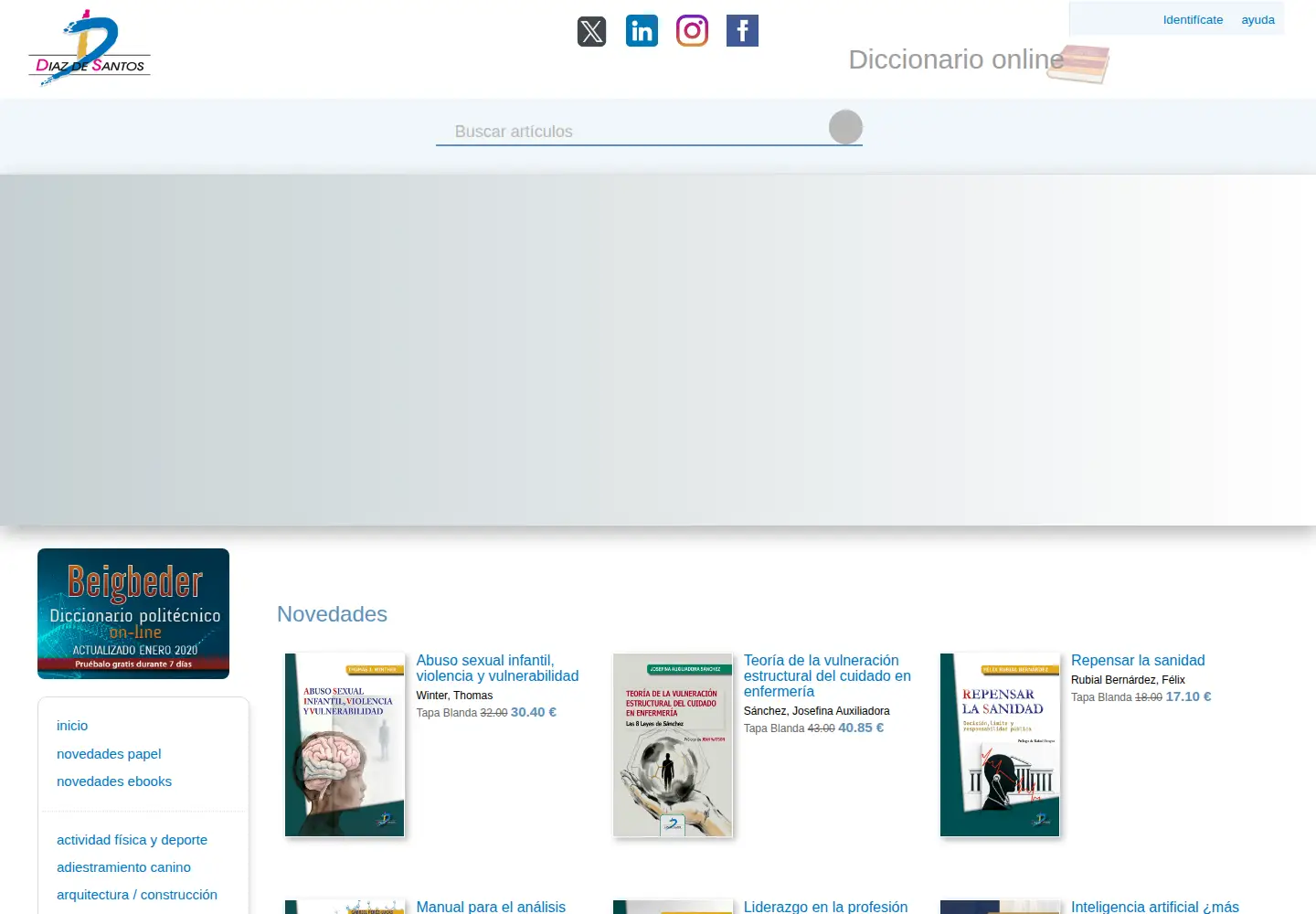Open the Facebook social icon
The image size is (1316, 914).
click(742, 31)
